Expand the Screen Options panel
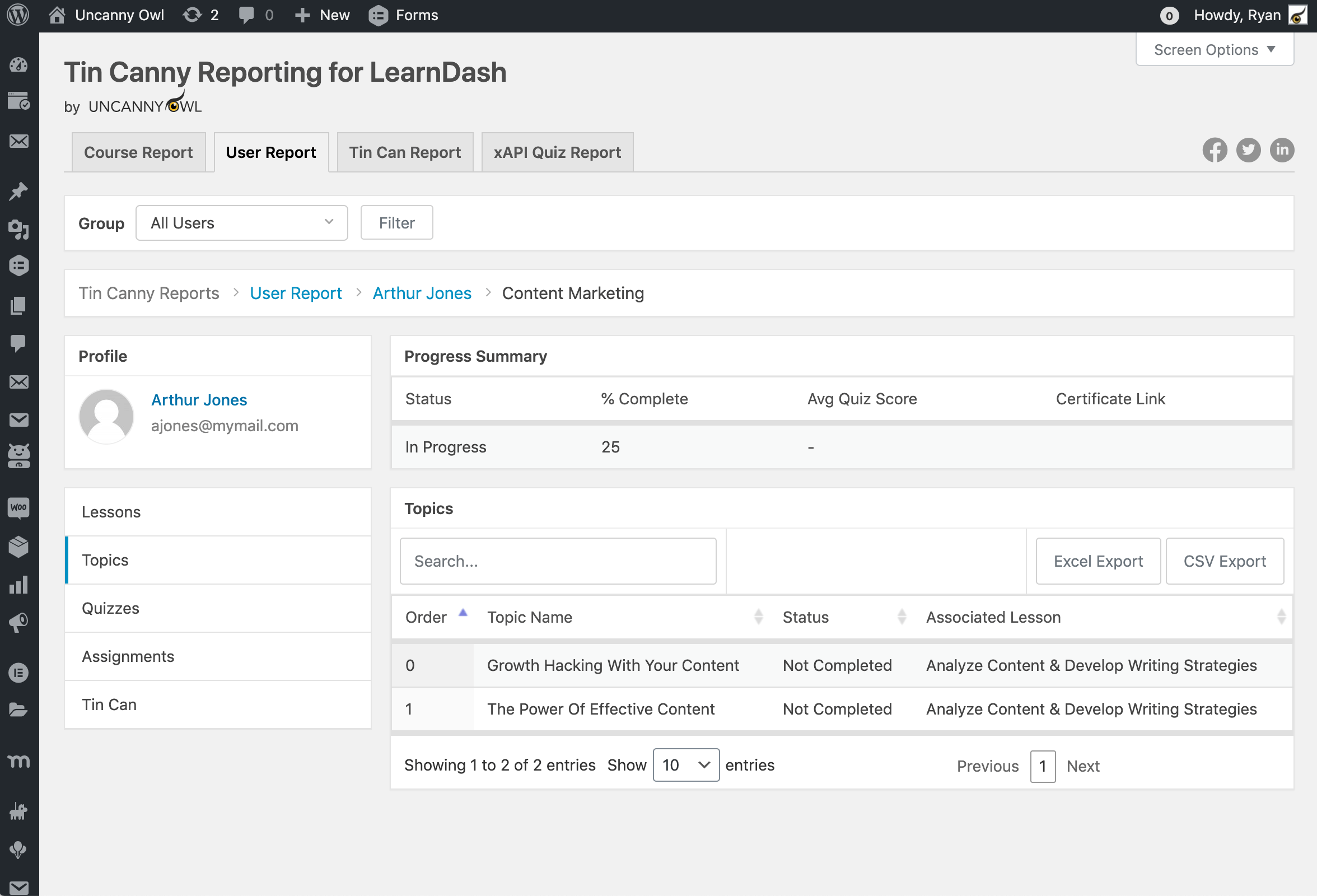The height and width of the screenshot is (896, 1317). click(x=1214, y=50)
